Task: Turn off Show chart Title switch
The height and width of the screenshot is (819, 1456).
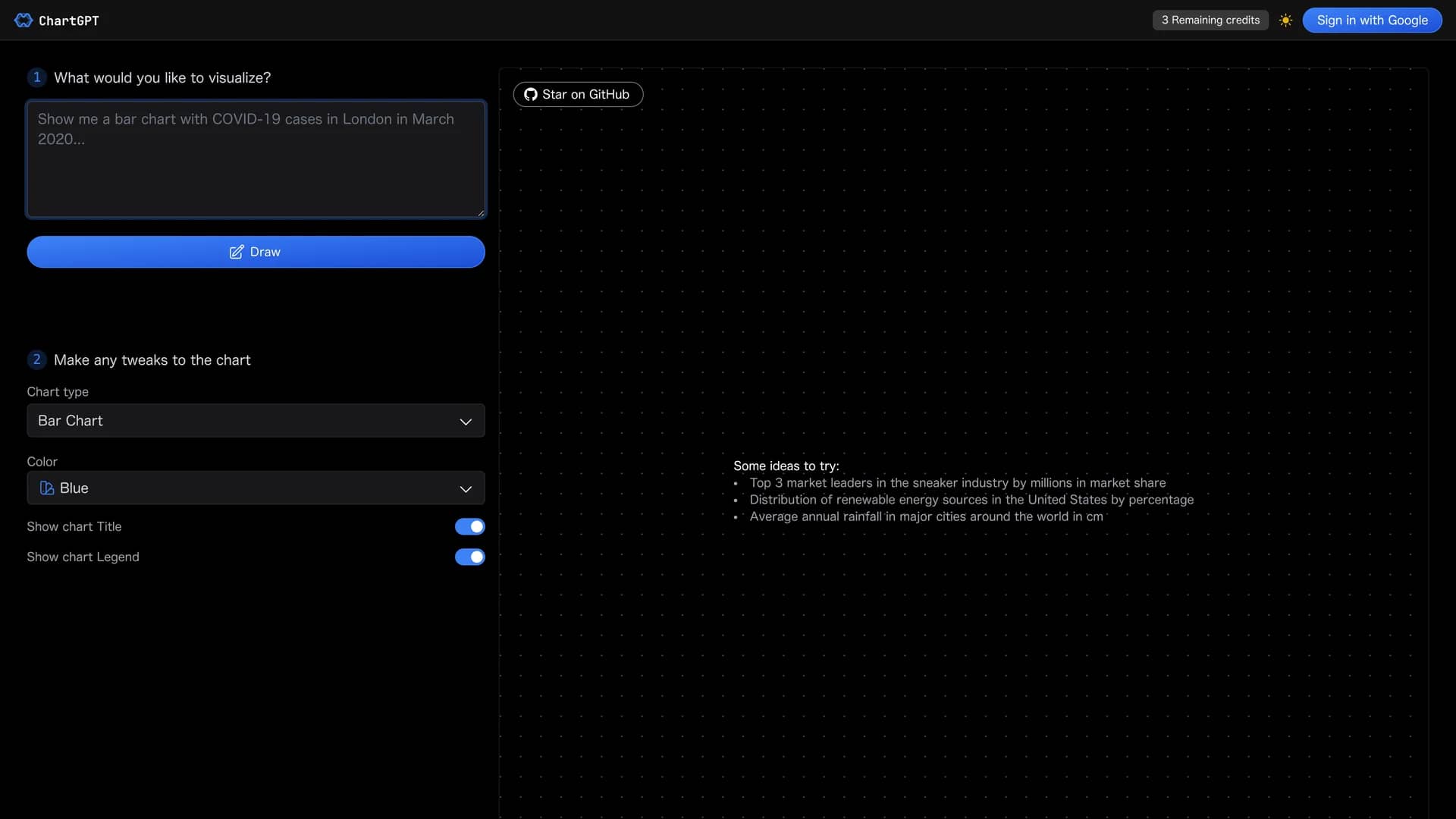Action: [x=469, y=526]
